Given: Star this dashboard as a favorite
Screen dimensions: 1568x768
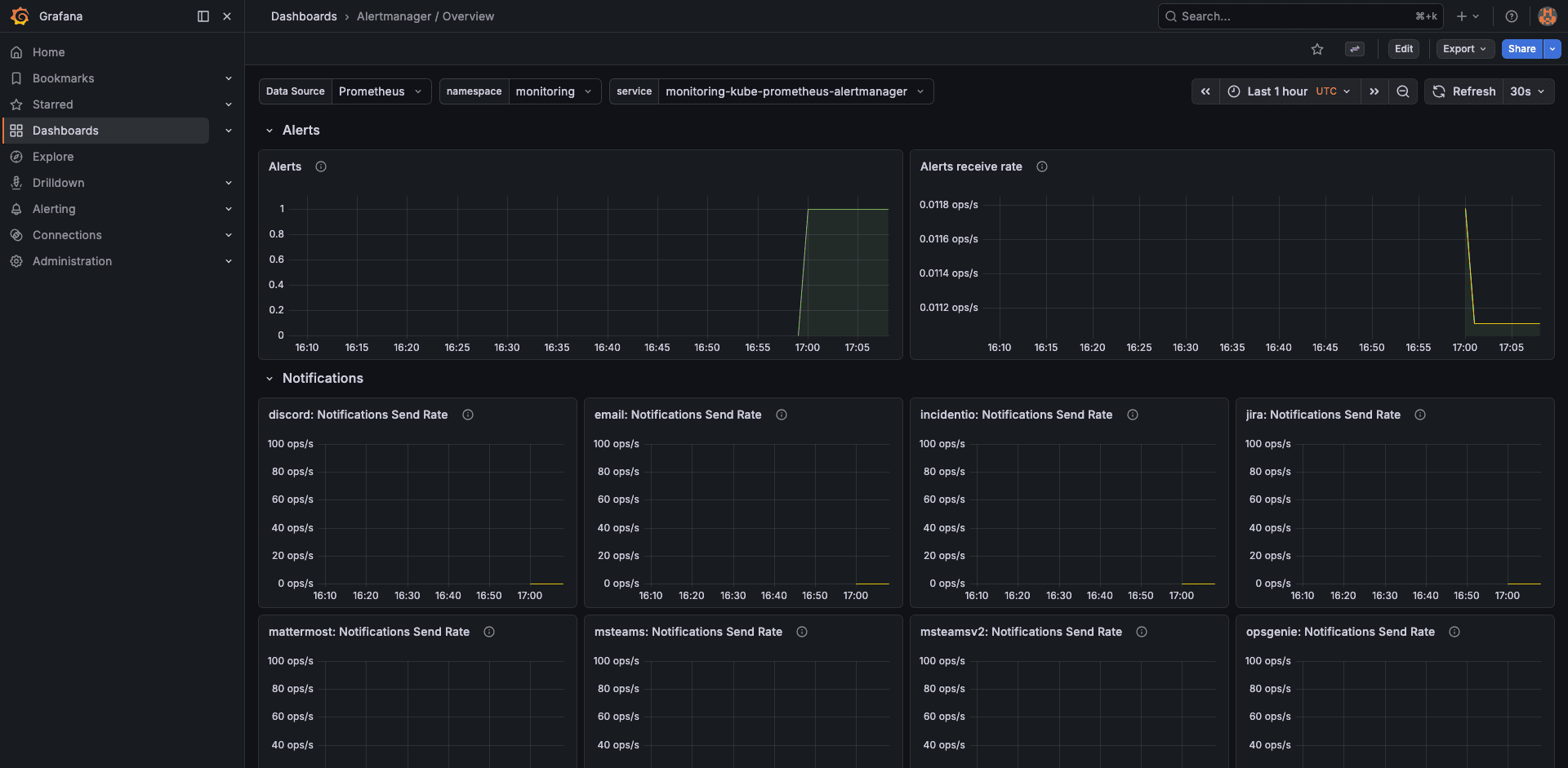Looking at the screenshot, I should click(x=1317, y=49).
